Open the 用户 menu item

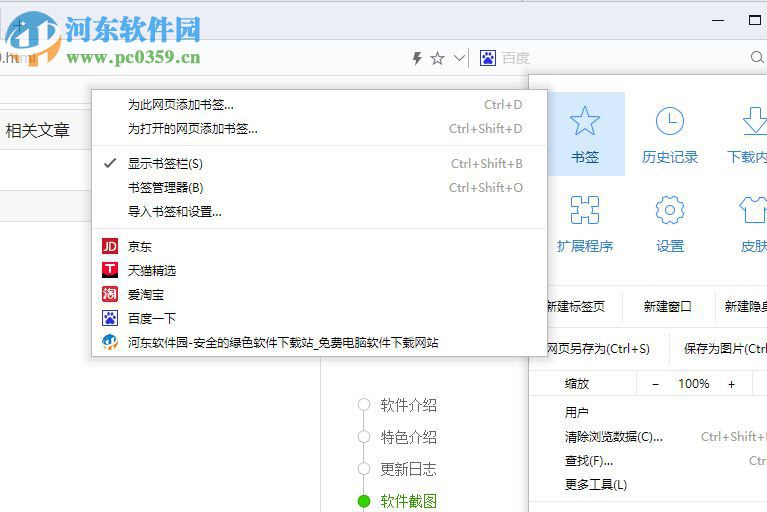[x=648, y=412]
